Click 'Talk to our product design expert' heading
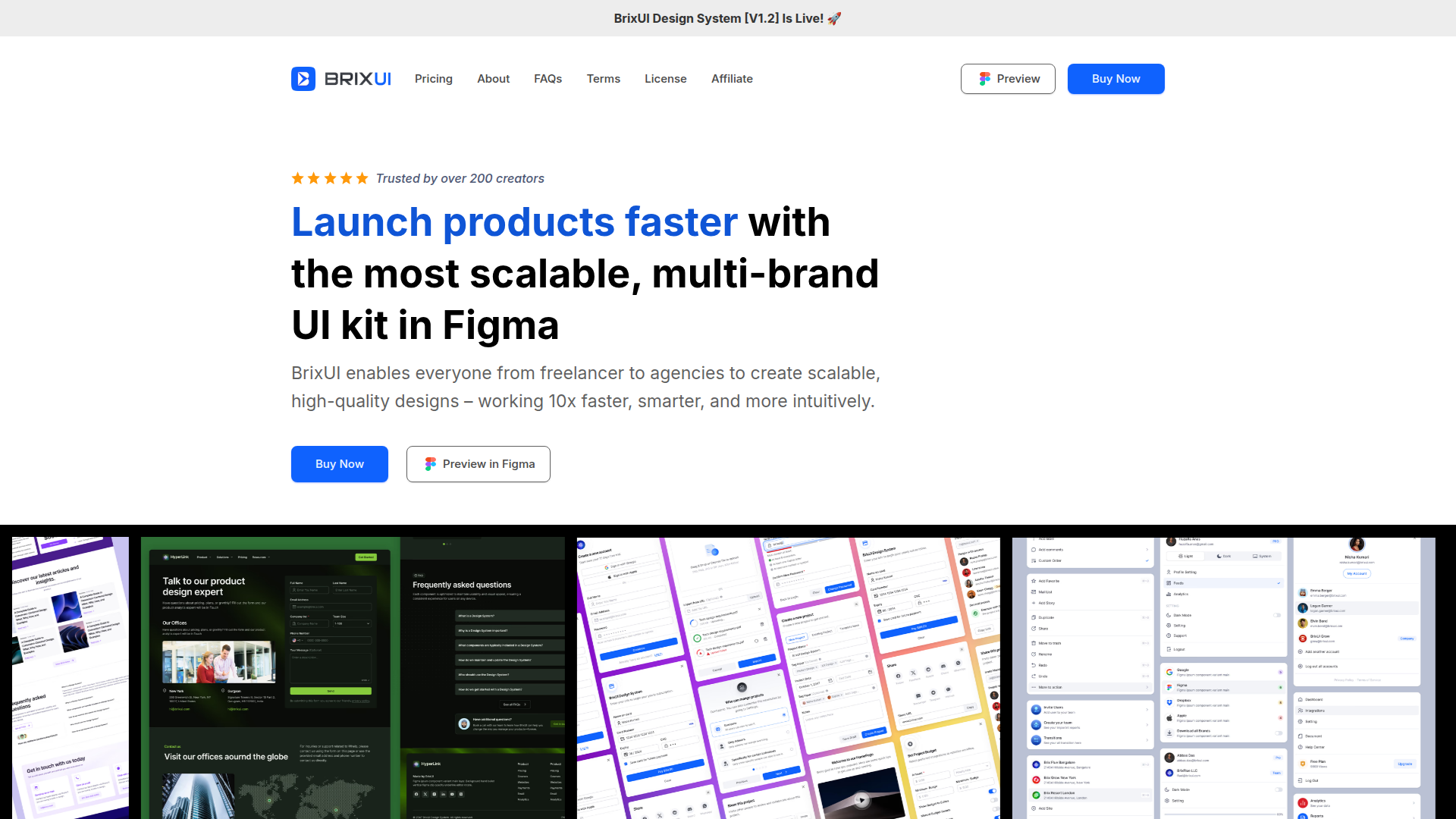Screen dimensions: 1456x819 [204, 586]
